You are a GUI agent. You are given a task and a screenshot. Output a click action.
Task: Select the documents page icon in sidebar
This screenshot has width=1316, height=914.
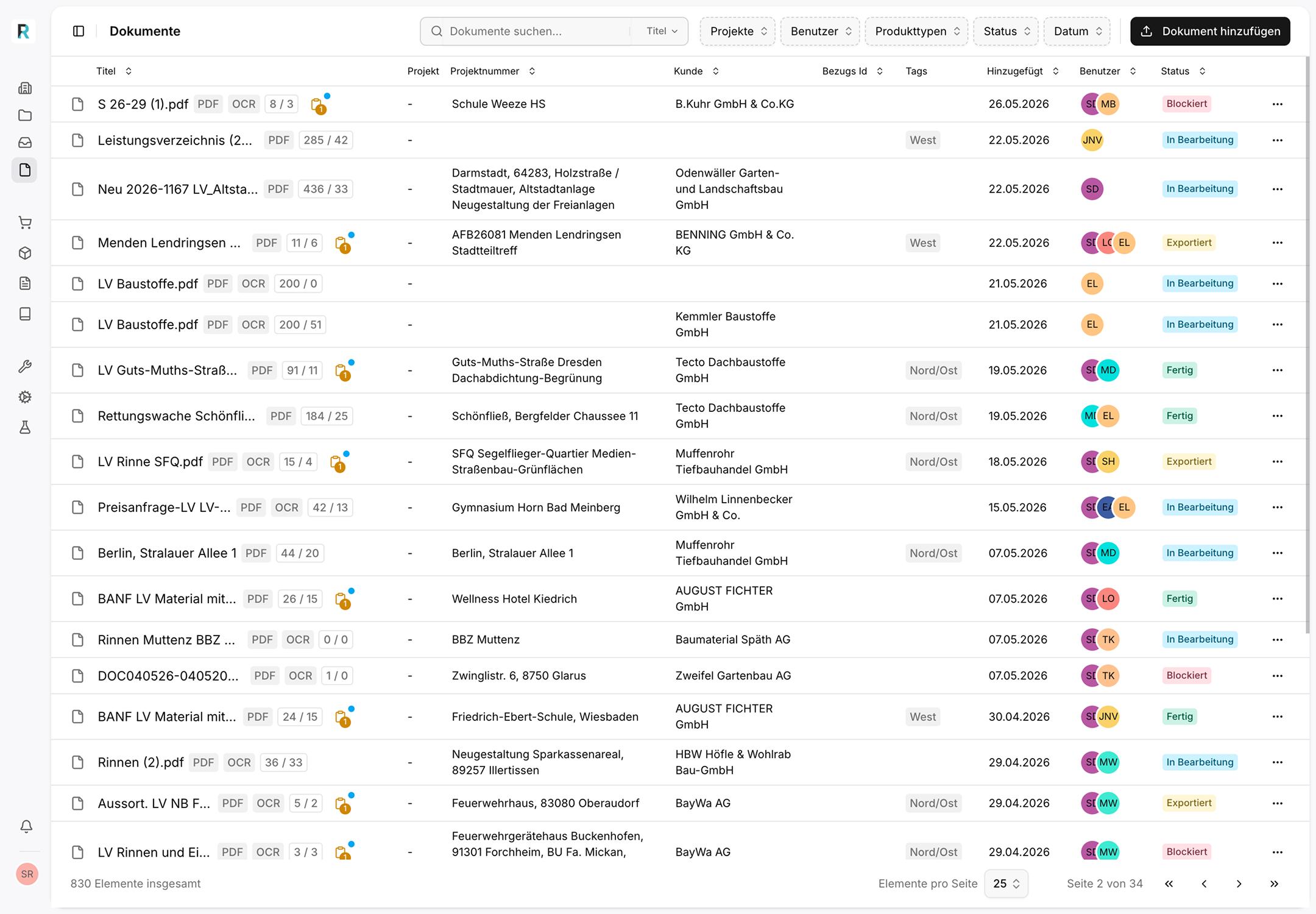(24, 170)
